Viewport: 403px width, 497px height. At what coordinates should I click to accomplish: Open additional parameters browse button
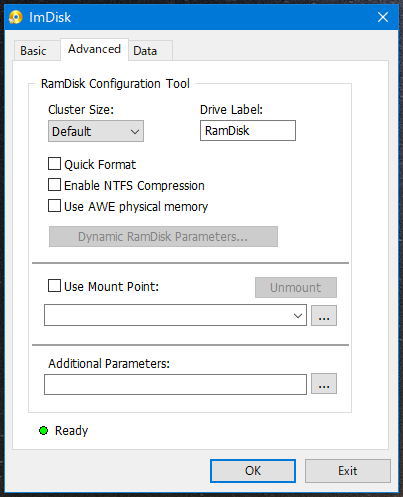[x=324, y=384]
